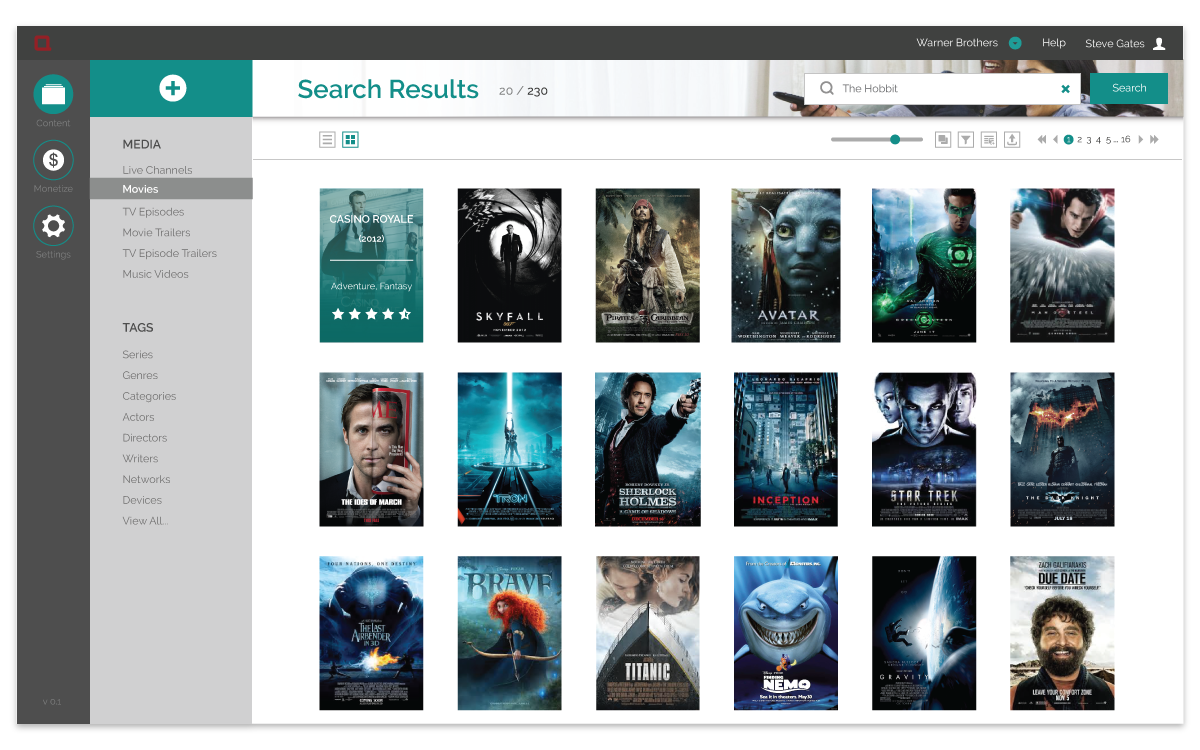Screen dimensions: 1200x750
Task: Switch to grid view
Action: point(350,140)
